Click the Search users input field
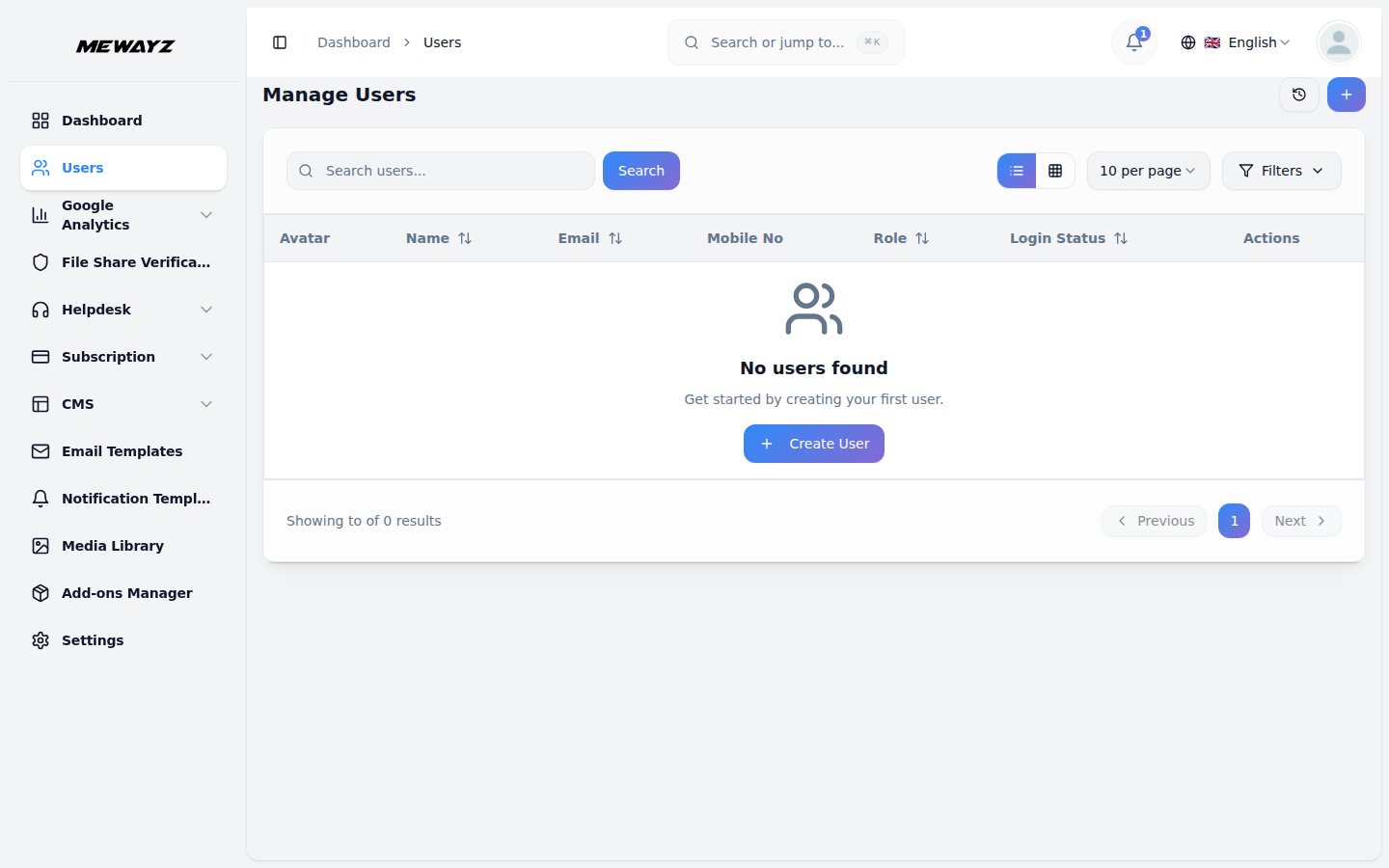The width and height of the screenshot is (1389, 868). pyautogui.click(x=440, y=171)
